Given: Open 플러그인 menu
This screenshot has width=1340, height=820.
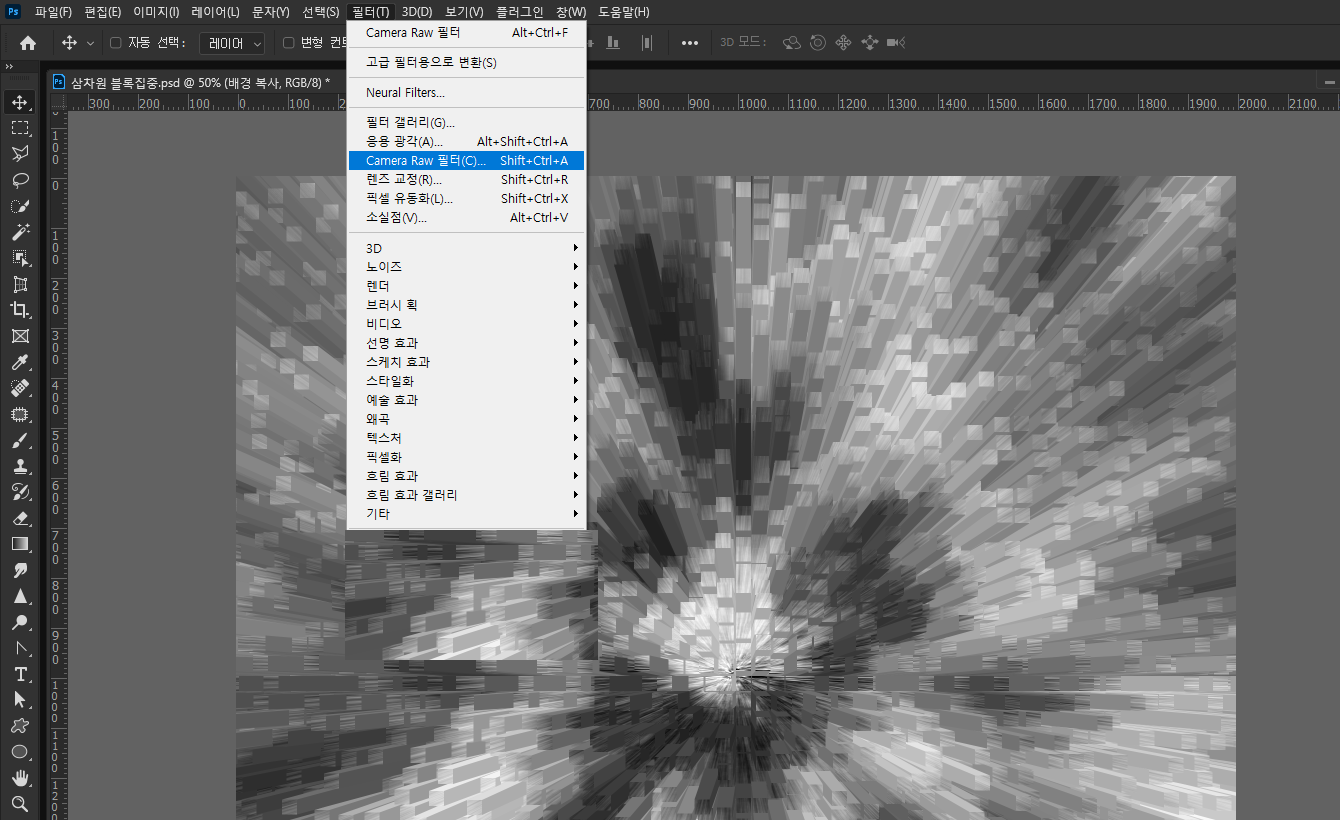Looking at the screenshot, I should (520, 12).
